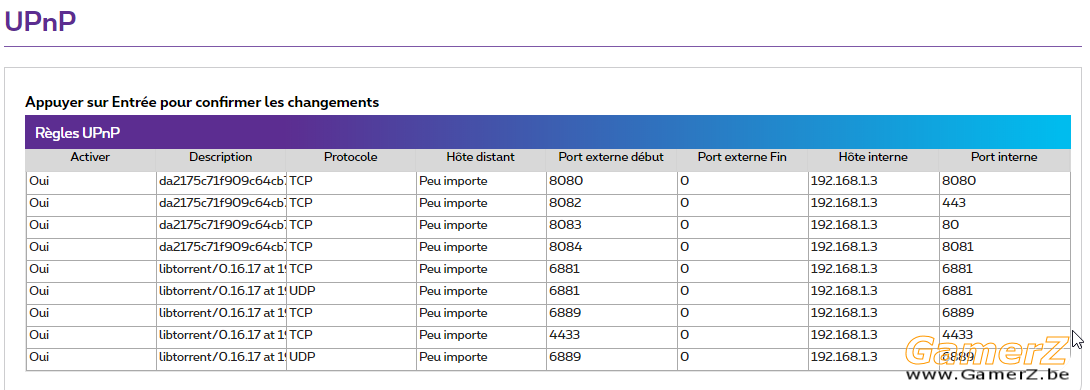Click the Port externe Fin header

tap(742, 157)
